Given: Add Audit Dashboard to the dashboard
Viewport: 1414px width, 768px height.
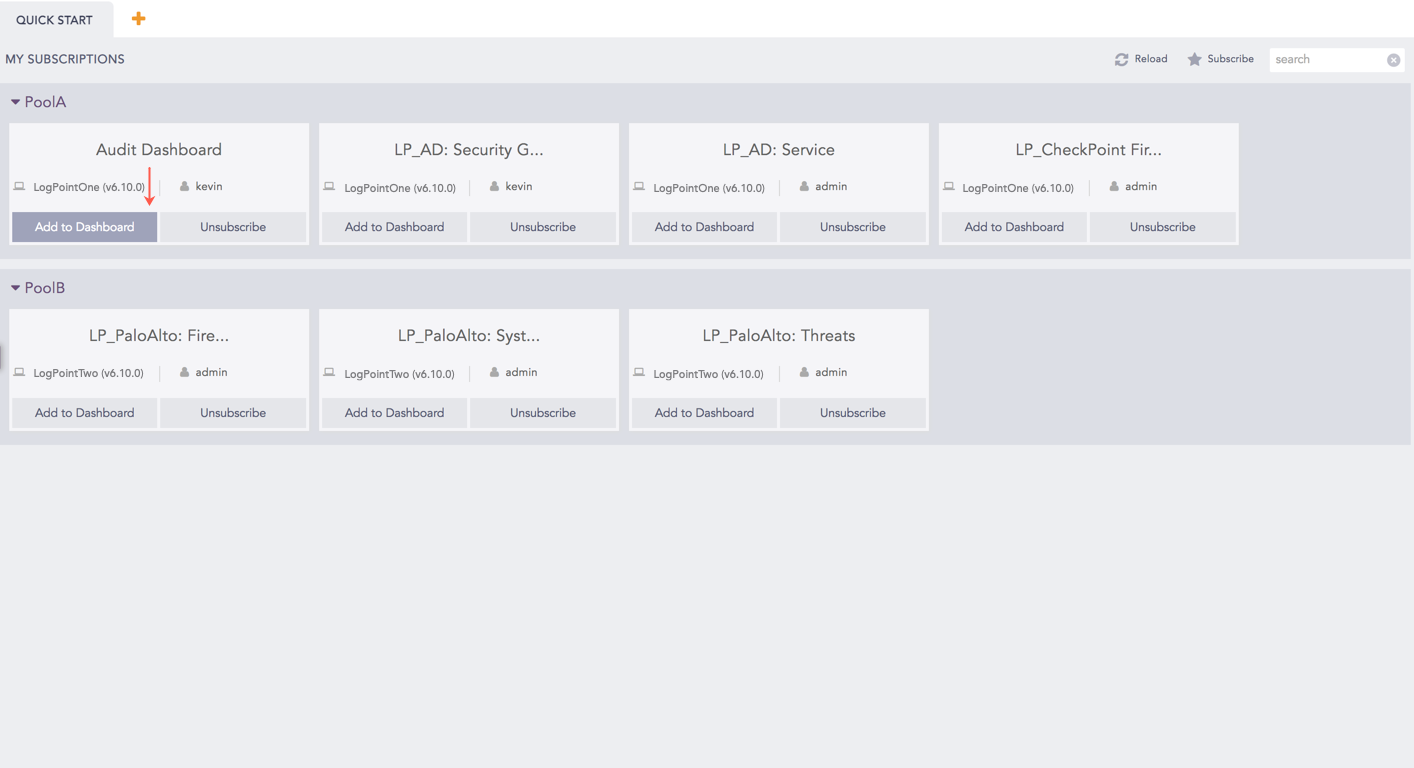Looking at the screenshot, I should (x=84, y=227).
